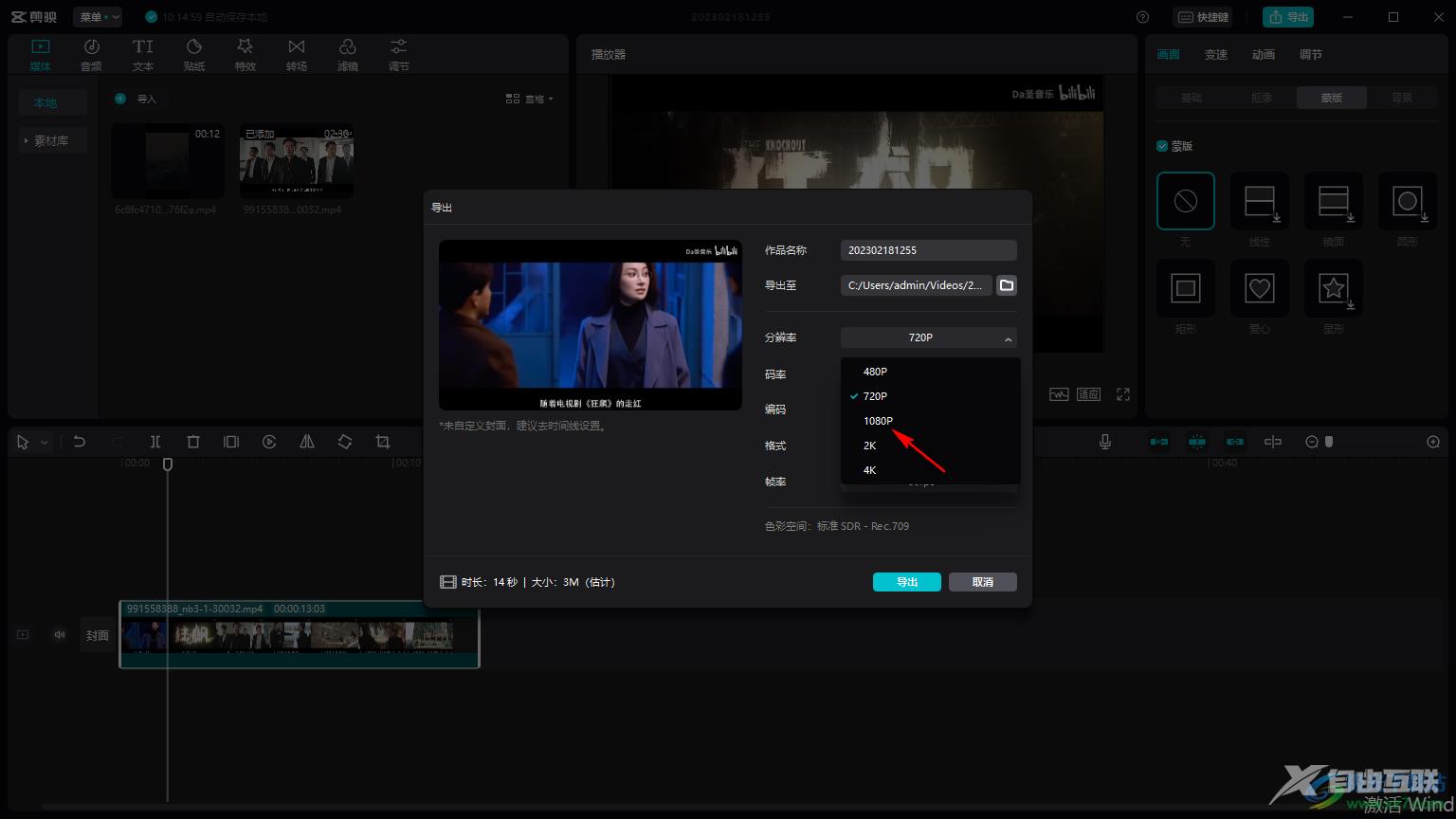Choose the 镜面 mirror mask
Image resolution: width=1456 pixels, height=819 pixels.
coord(1334,201)
